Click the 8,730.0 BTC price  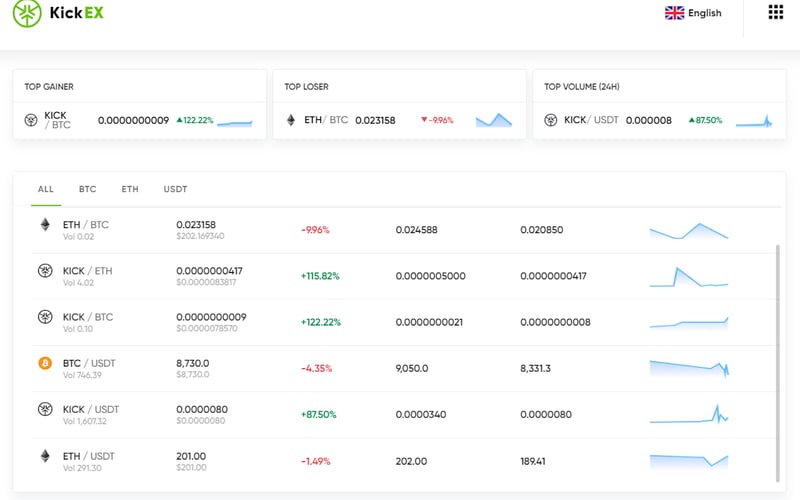(x=193, y=363)
